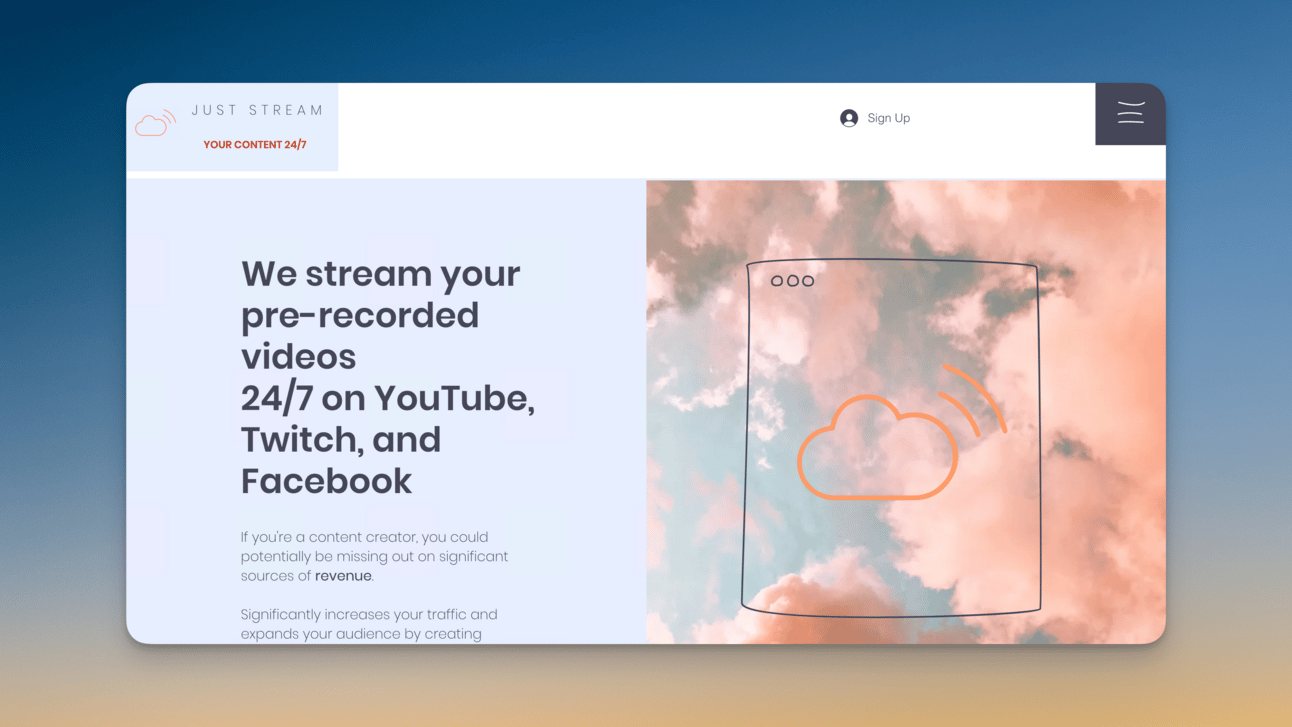
Task: Click the paragraph starting "If you're a content creator"
Action: click(374, 557)
